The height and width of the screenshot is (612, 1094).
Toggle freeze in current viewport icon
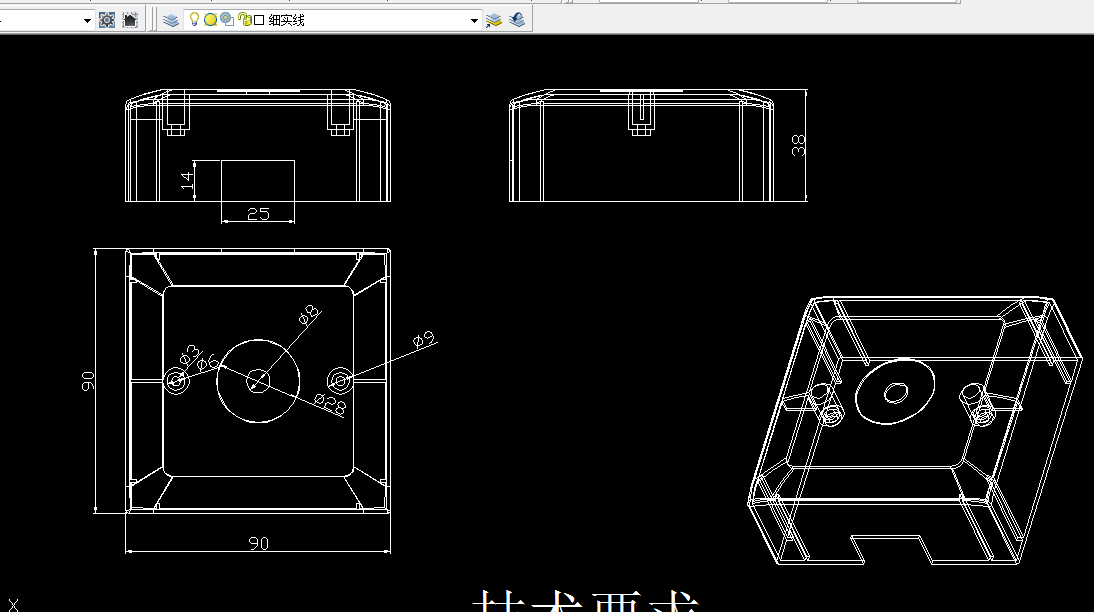(x=227, y=20)
